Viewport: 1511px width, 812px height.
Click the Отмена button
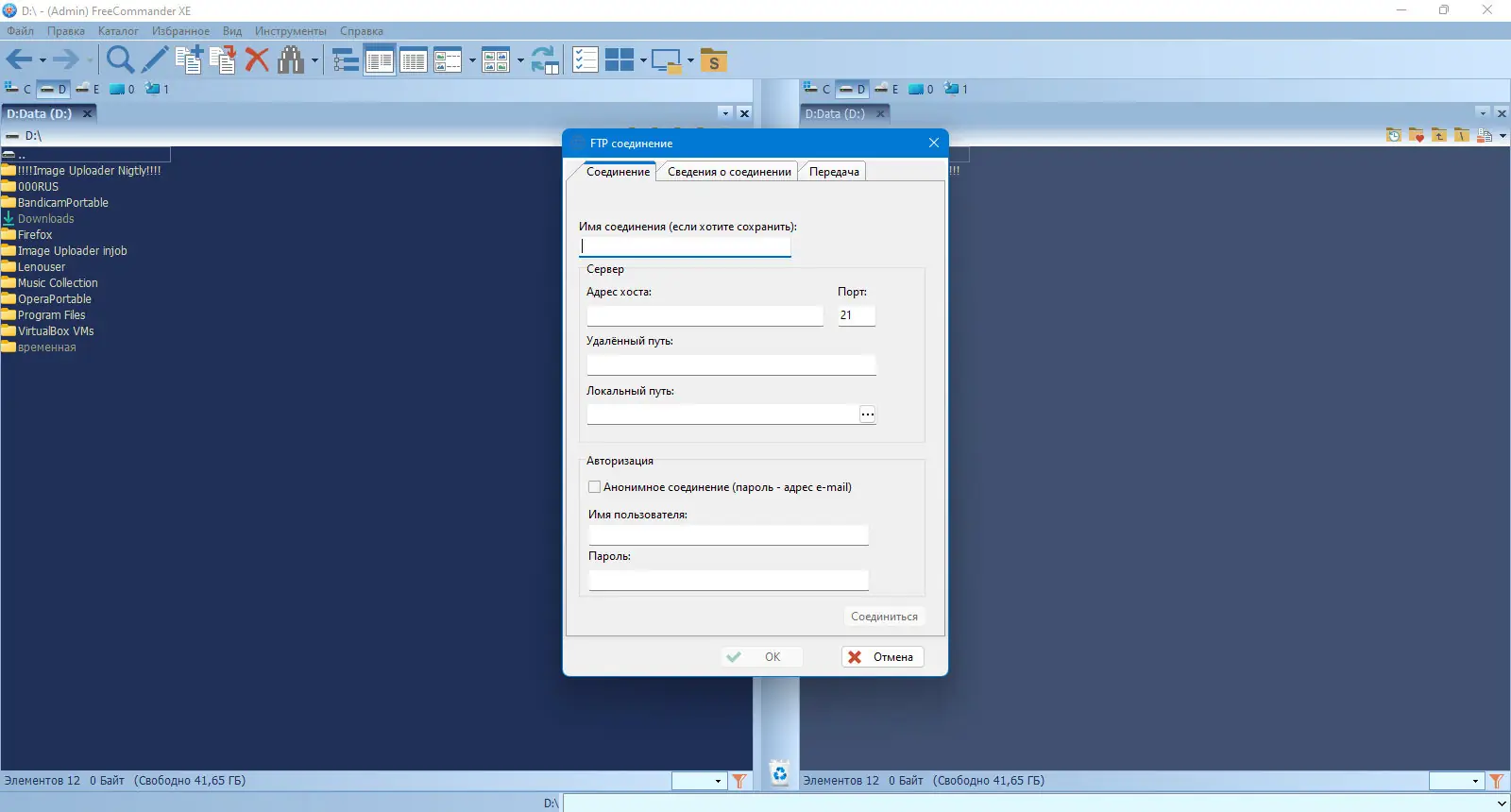click(x=882, y=657)
